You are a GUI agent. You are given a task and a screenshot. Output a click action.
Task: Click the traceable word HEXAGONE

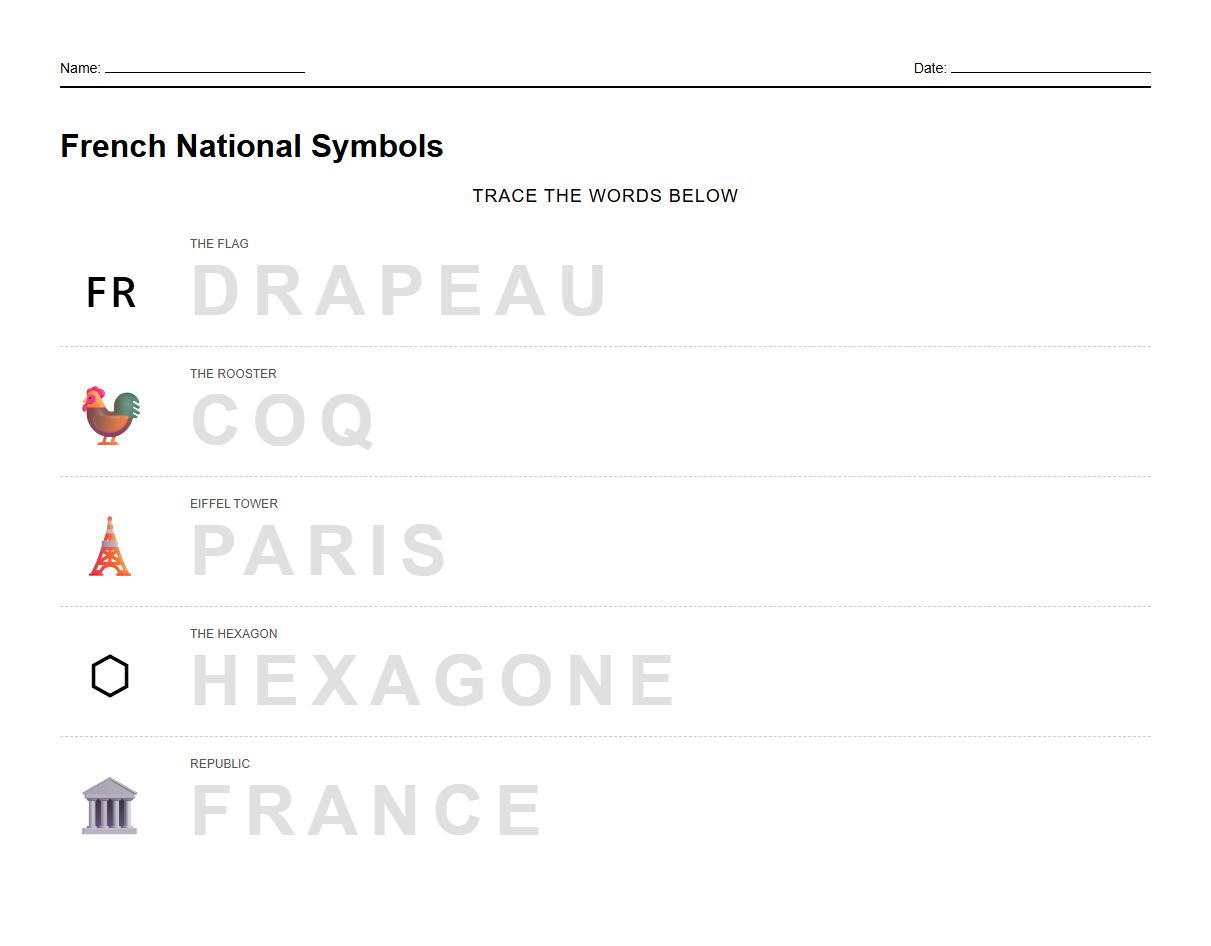tap(432, 680)
